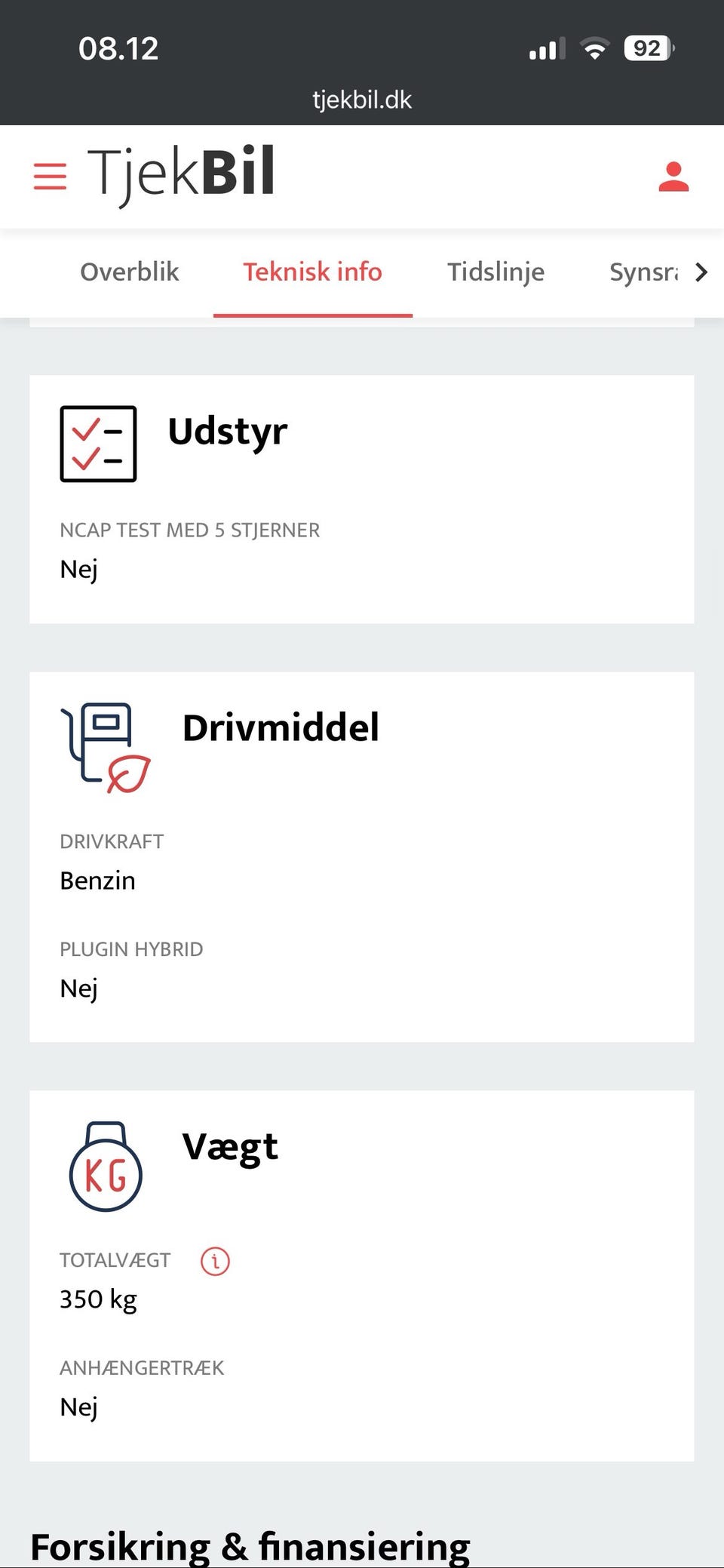Tap the battery indicator in status bar
724x1568 pixels.
point(649,49)
